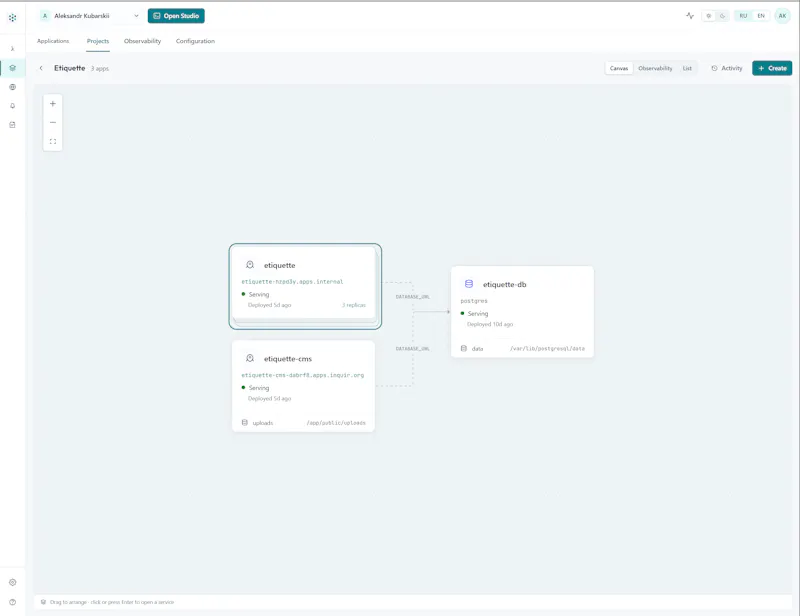Click the Open Studio button
800x616 pixels.
[x=176, y=16]
